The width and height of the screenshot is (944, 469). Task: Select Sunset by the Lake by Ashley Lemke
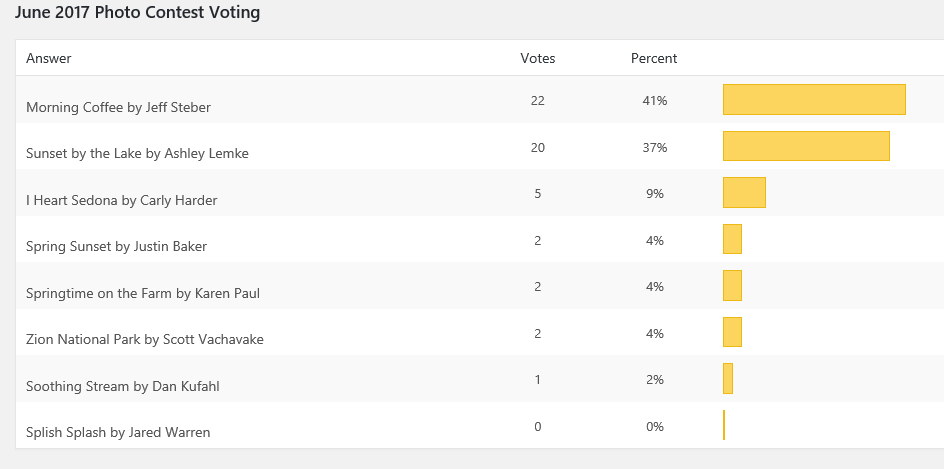pyautogui.click(x=137, y=154)
